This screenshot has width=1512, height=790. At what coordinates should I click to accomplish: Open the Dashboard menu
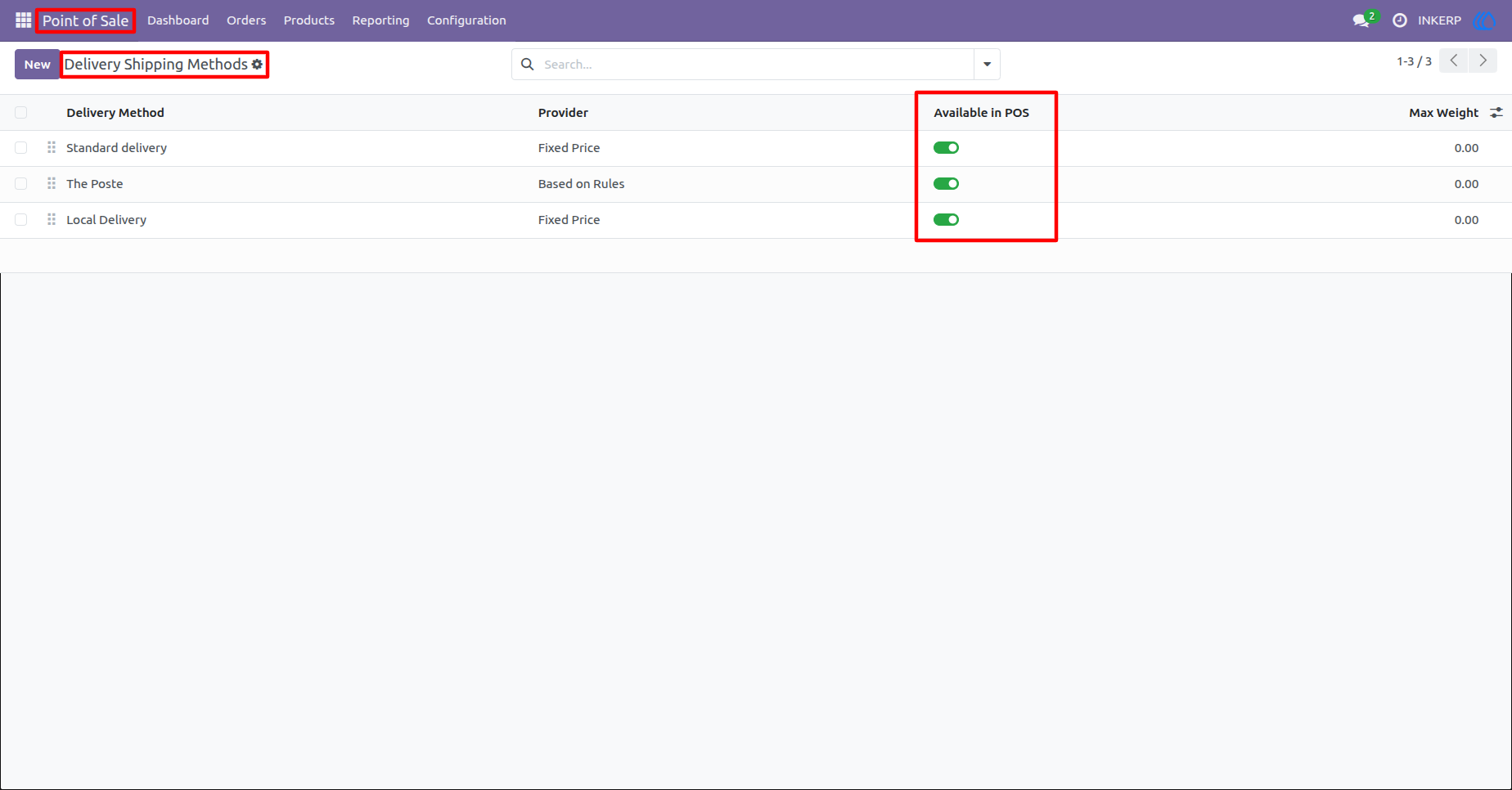coord(178,20)
